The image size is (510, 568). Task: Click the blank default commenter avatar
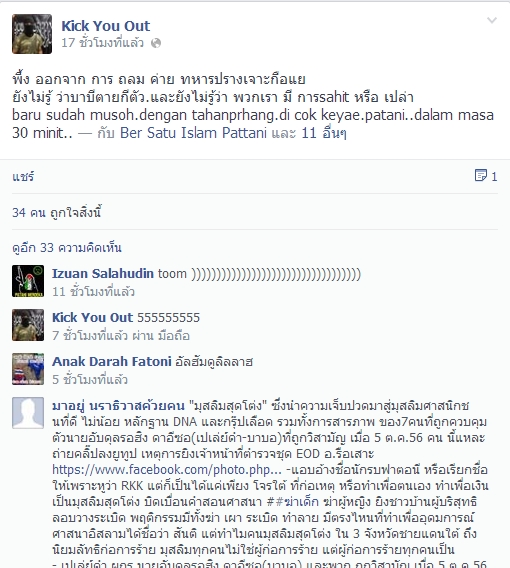click(x=28, y=413)
